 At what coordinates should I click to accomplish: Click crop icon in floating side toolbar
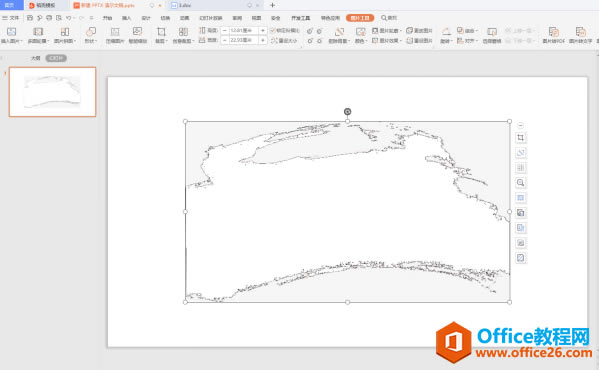pos(520,137)
